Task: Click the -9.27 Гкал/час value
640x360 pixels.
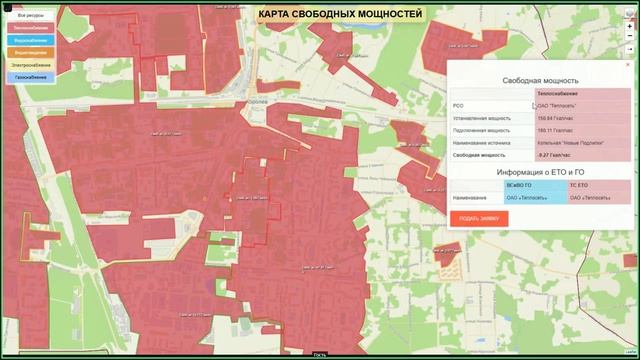Action: pos(554,155)
